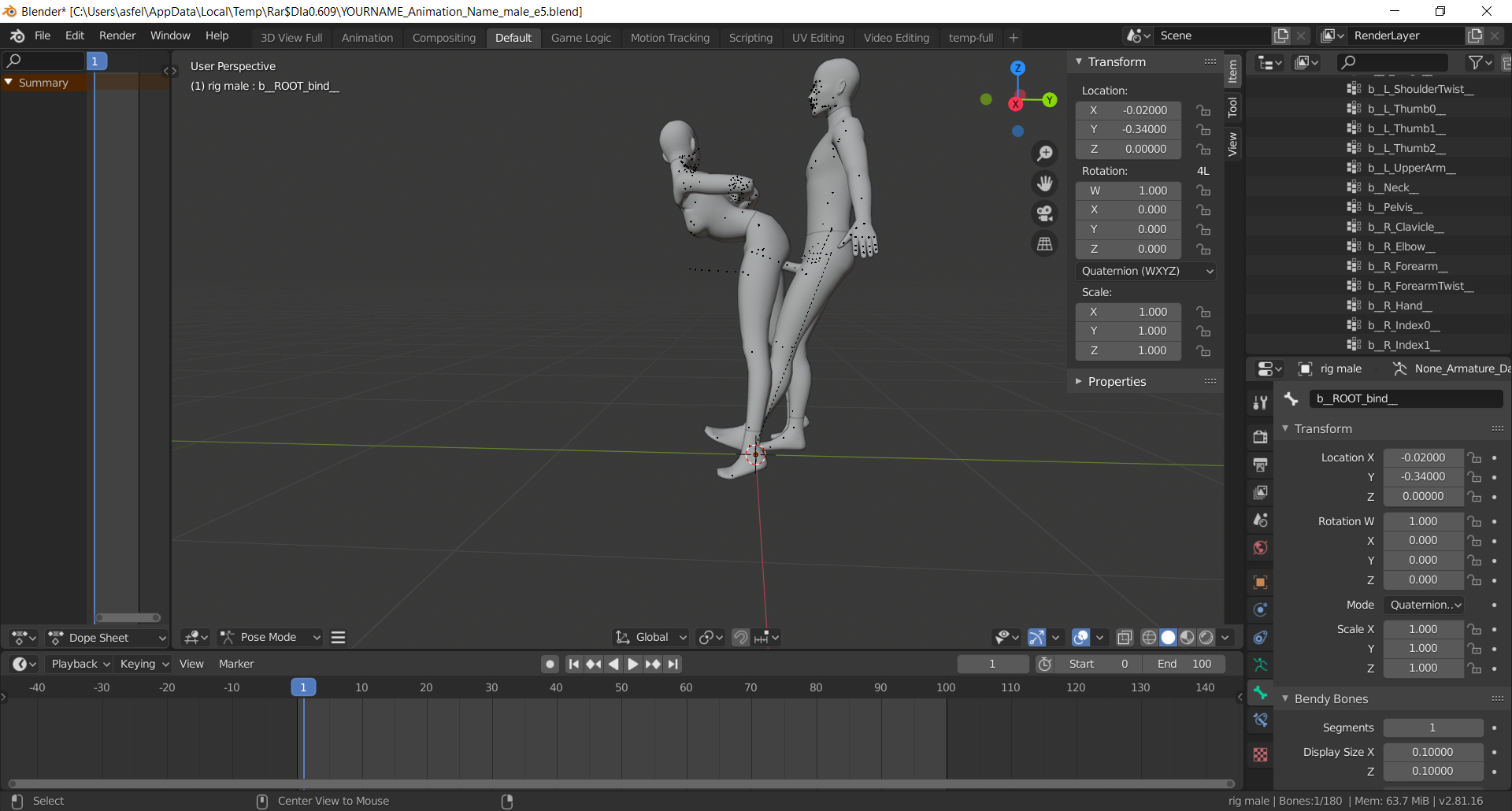Open the Global orientation dropdown
Viewport: 1512px width, 811px height.
coord(651,637)
